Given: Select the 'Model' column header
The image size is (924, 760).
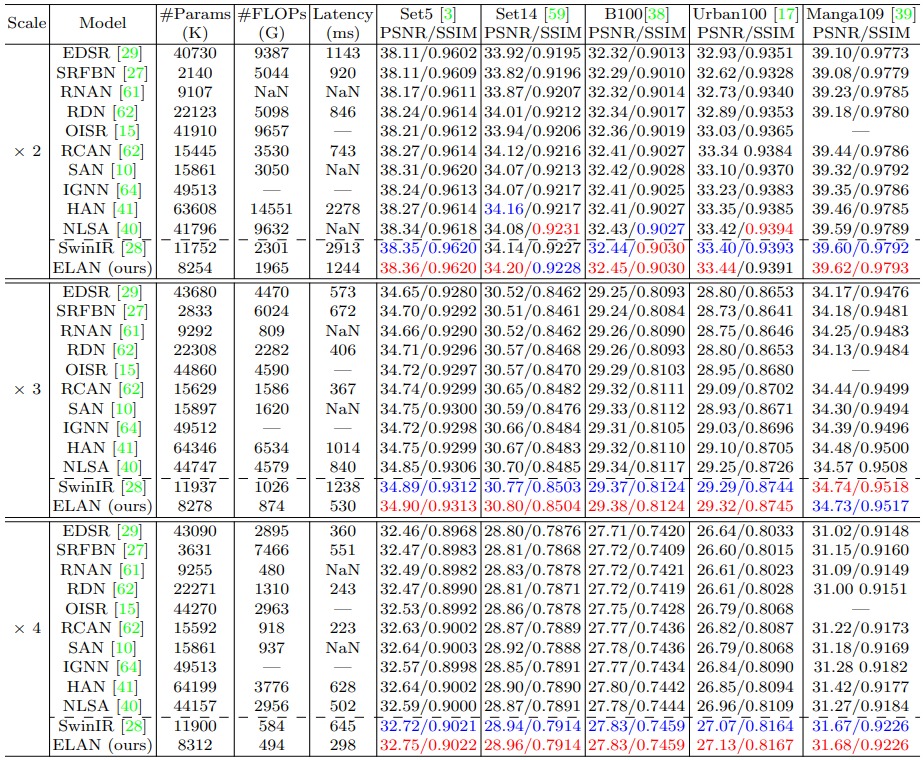Looking at the screenshot, I should click(103, 23).
